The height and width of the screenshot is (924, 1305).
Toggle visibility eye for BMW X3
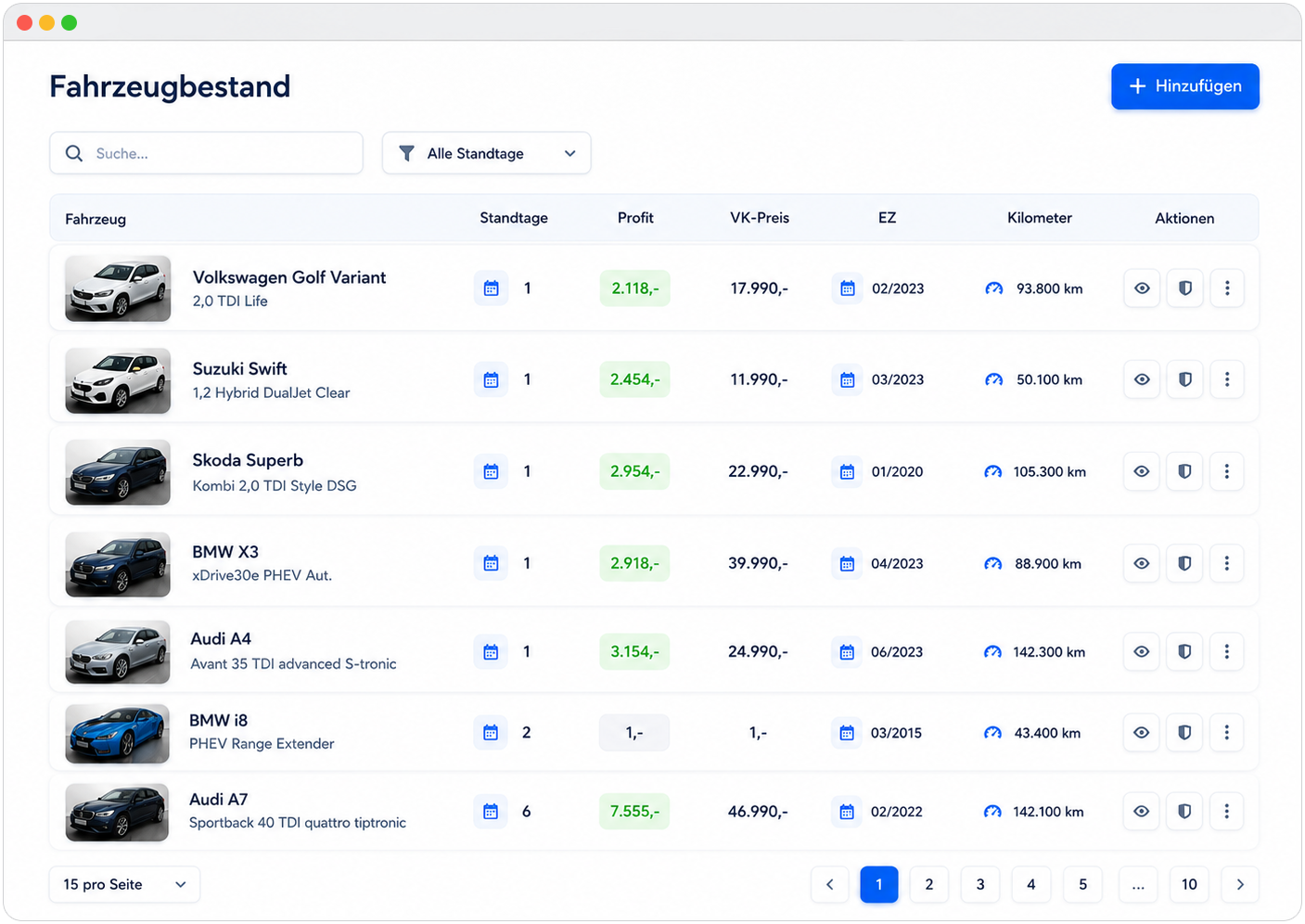click(1142, 563)
